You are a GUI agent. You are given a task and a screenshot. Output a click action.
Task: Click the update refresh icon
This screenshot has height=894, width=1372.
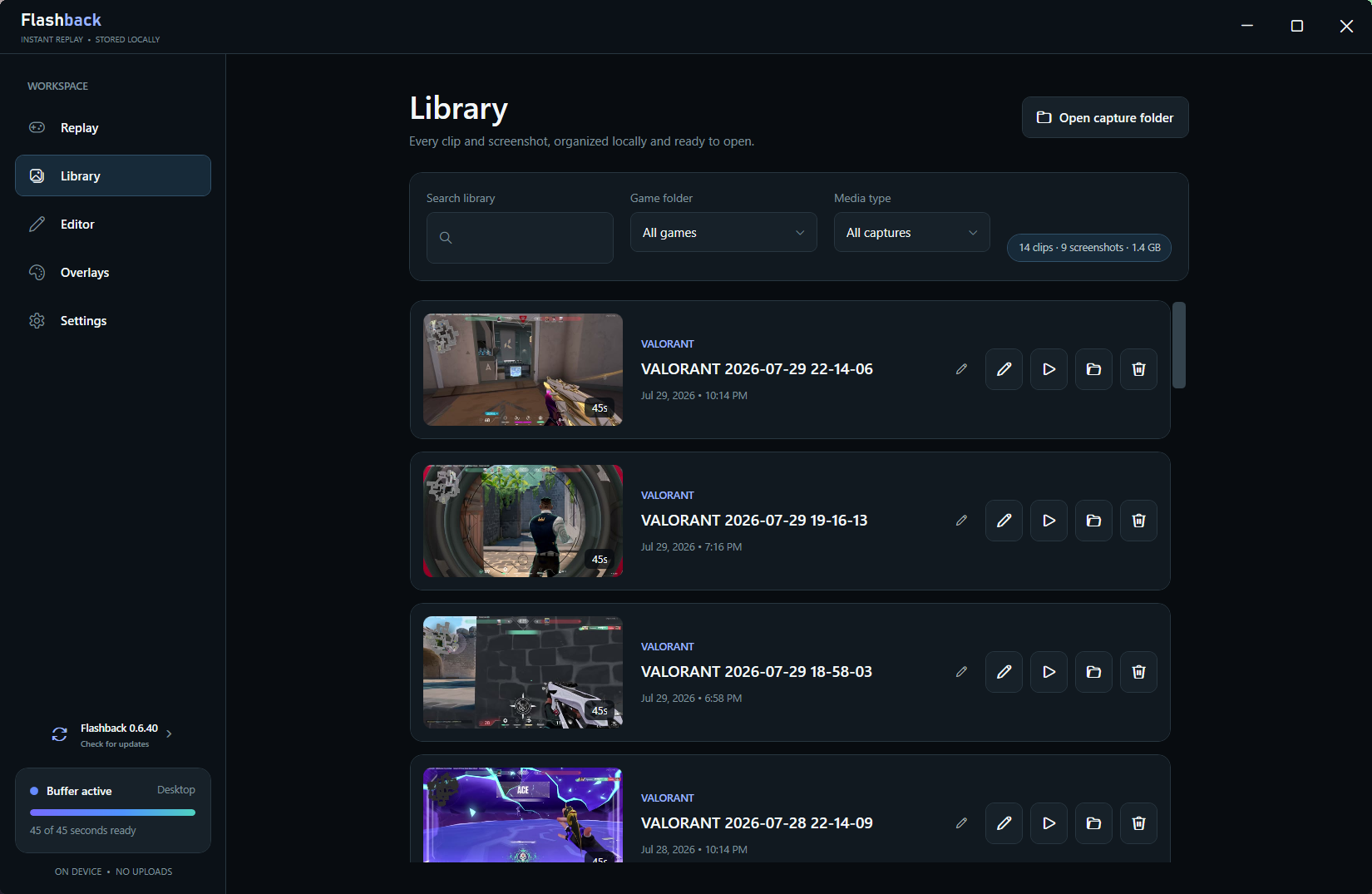click(60, 734)
